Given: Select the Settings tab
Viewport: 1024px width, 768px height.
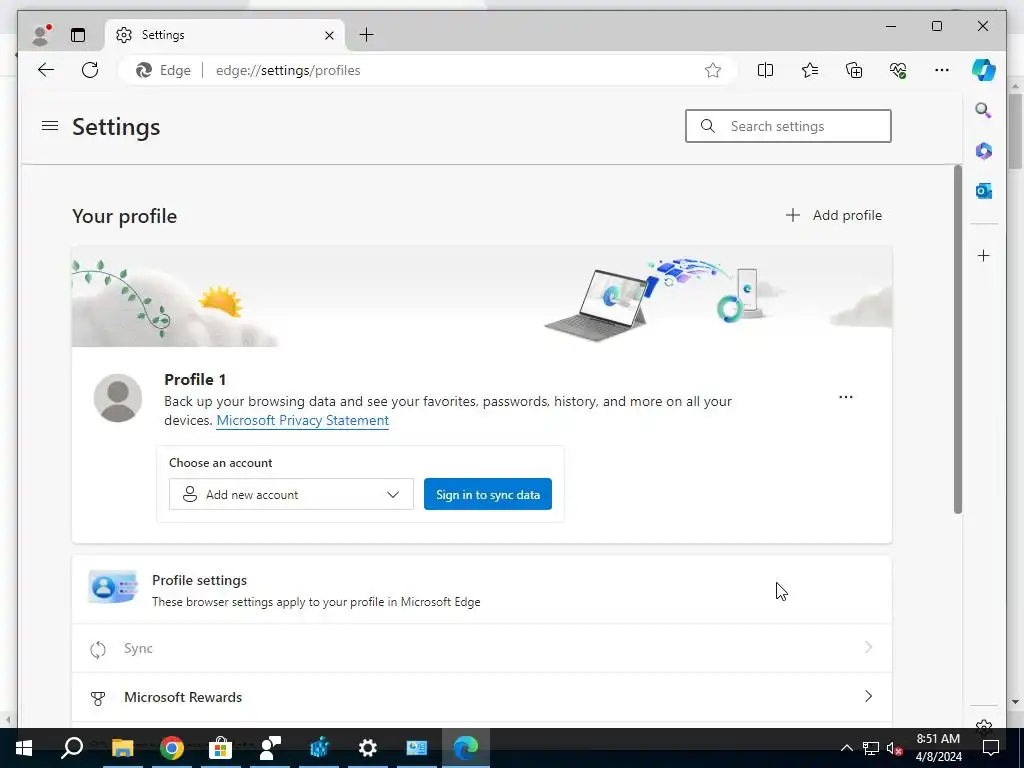Looking at the screenshot, I should [x=225, y=35].
